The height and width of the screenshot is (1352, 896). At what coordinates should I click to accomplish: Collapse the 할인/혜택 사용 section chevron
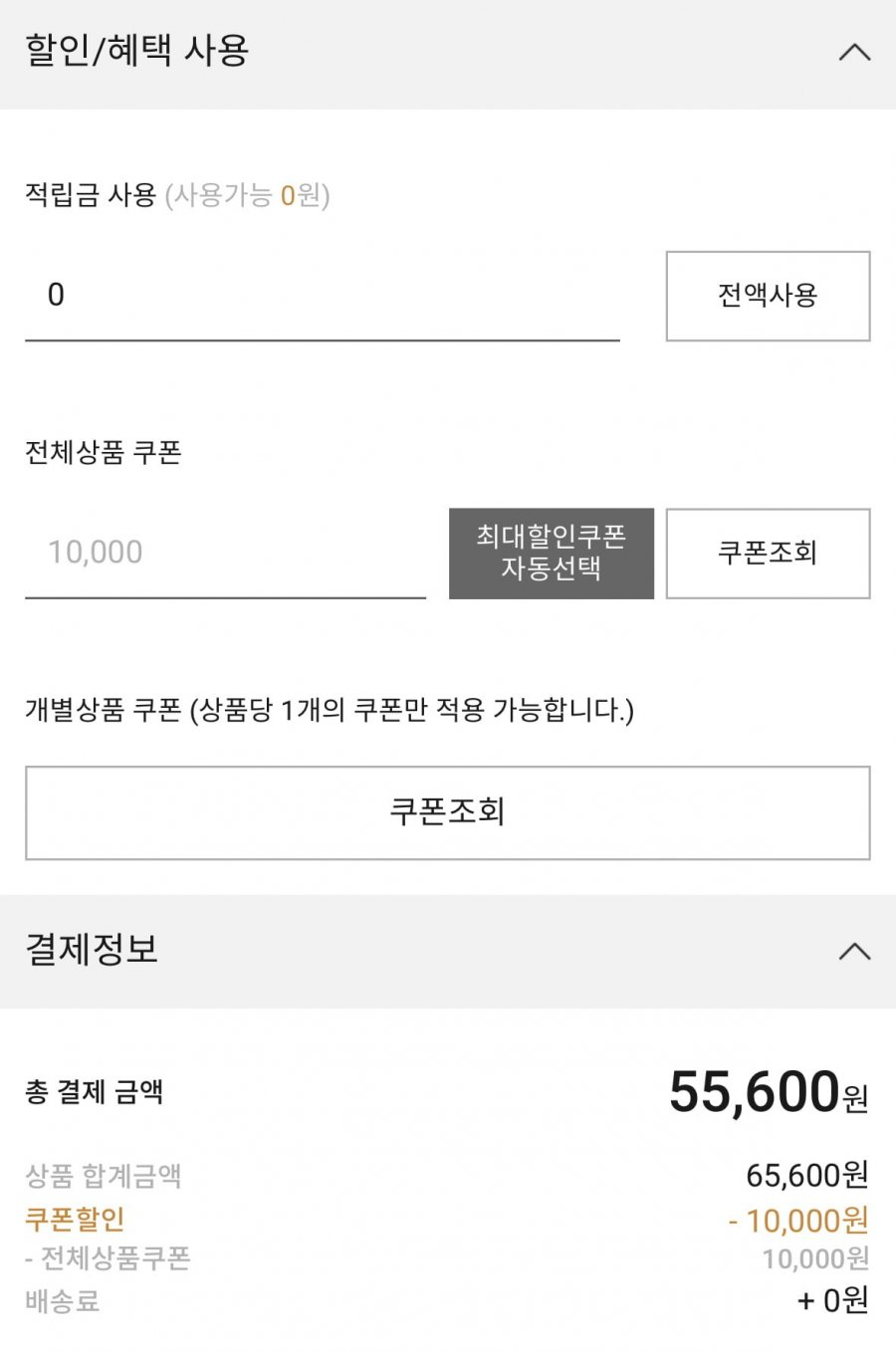pos(854,53)
